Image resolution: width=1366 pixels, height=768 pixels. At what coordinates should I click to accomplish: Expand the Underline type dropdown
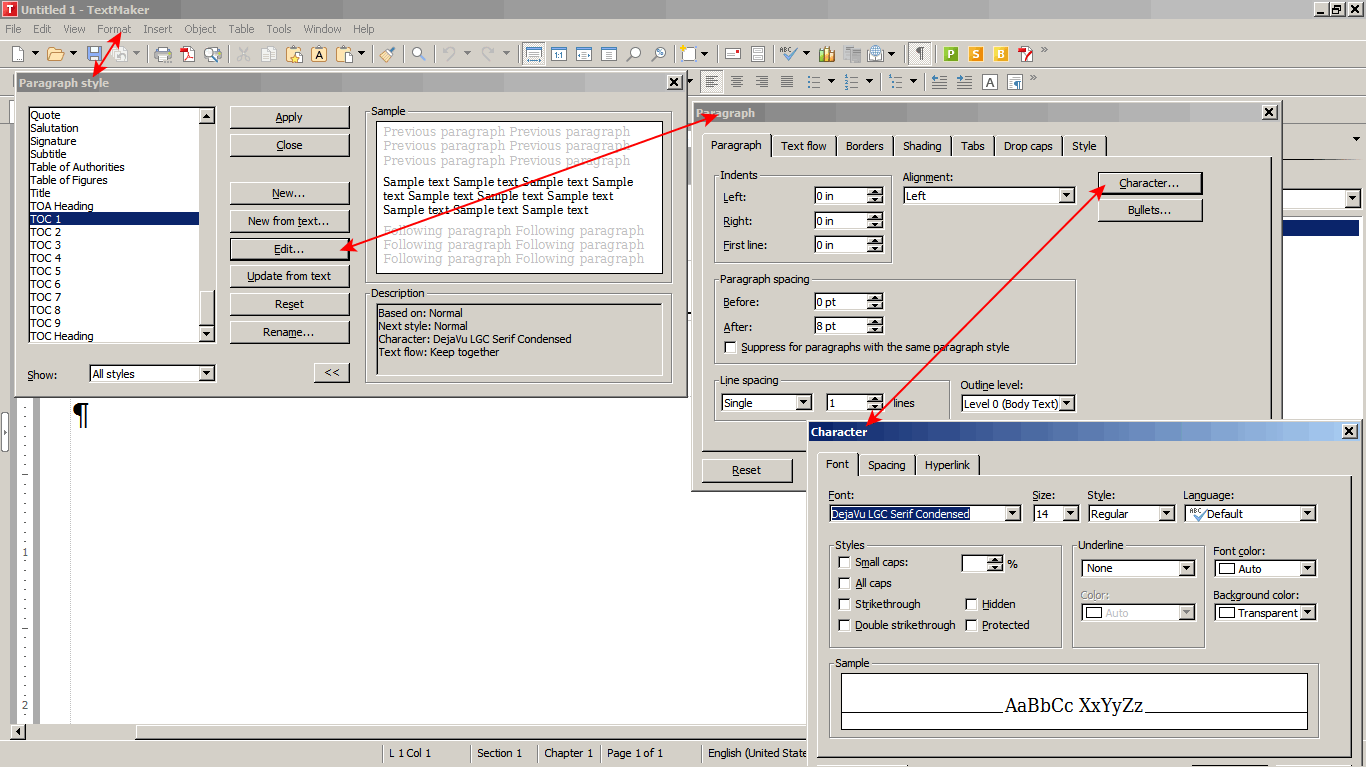click(1186, 568)
